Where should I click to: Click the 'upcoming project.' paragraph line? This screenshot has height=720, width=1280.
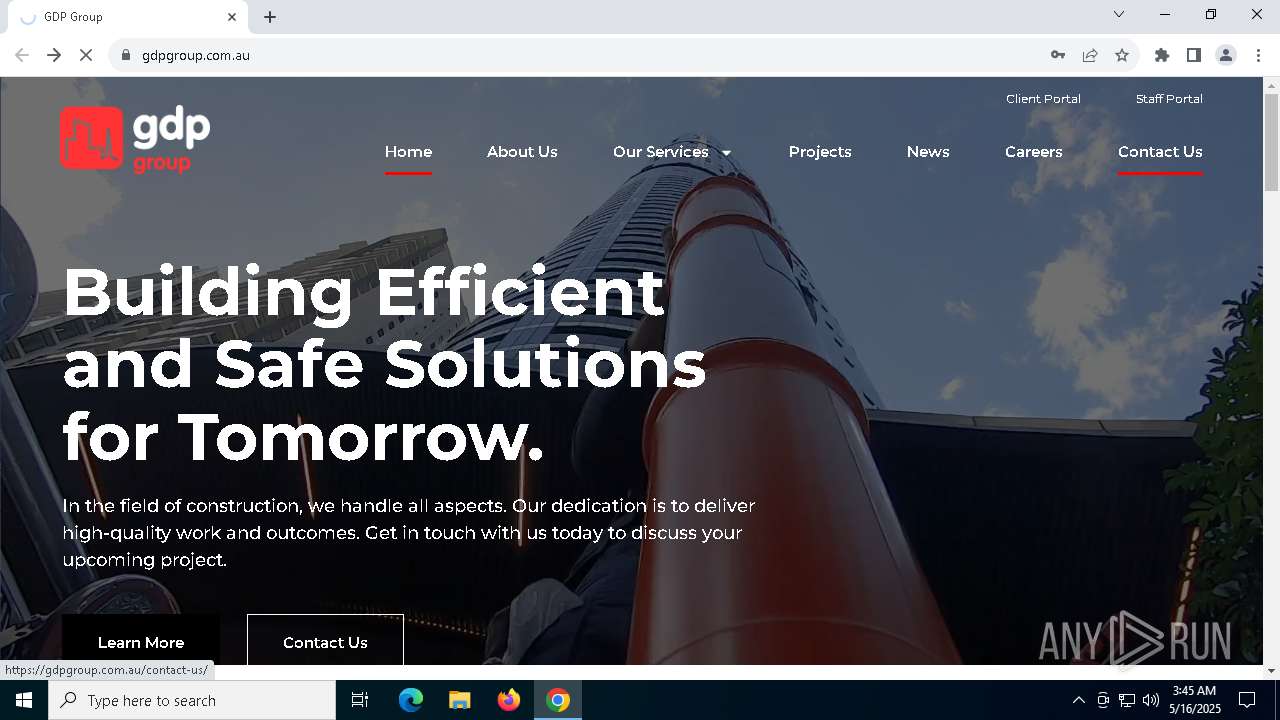click(x=145, y=560)
